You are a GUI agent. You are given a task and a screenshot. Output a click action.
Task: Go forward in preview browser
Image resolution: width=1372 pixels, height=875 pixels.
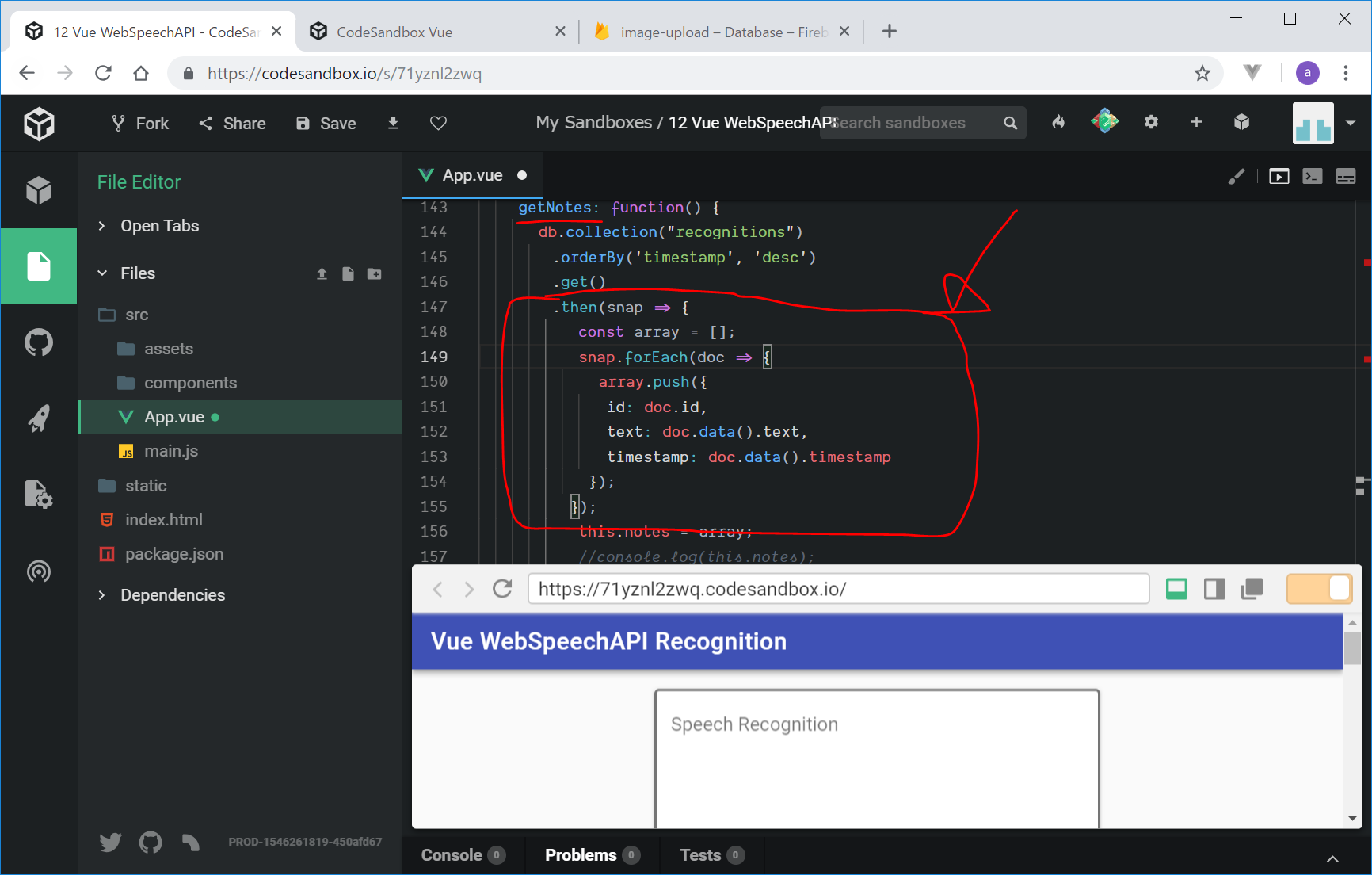(x=469, y=589)
